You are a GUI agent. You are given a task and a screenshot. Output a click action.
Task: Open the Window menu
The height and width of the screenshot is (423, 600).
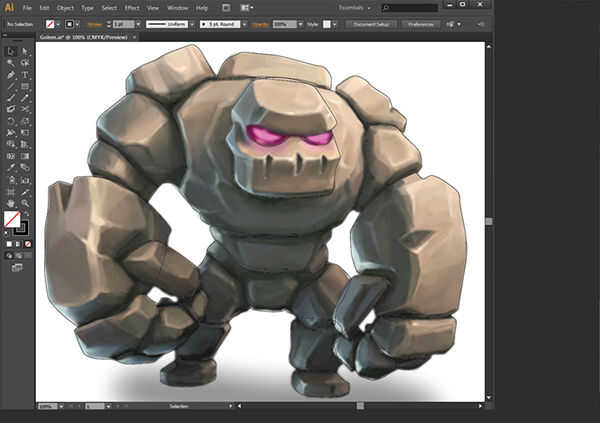(178, 8)
